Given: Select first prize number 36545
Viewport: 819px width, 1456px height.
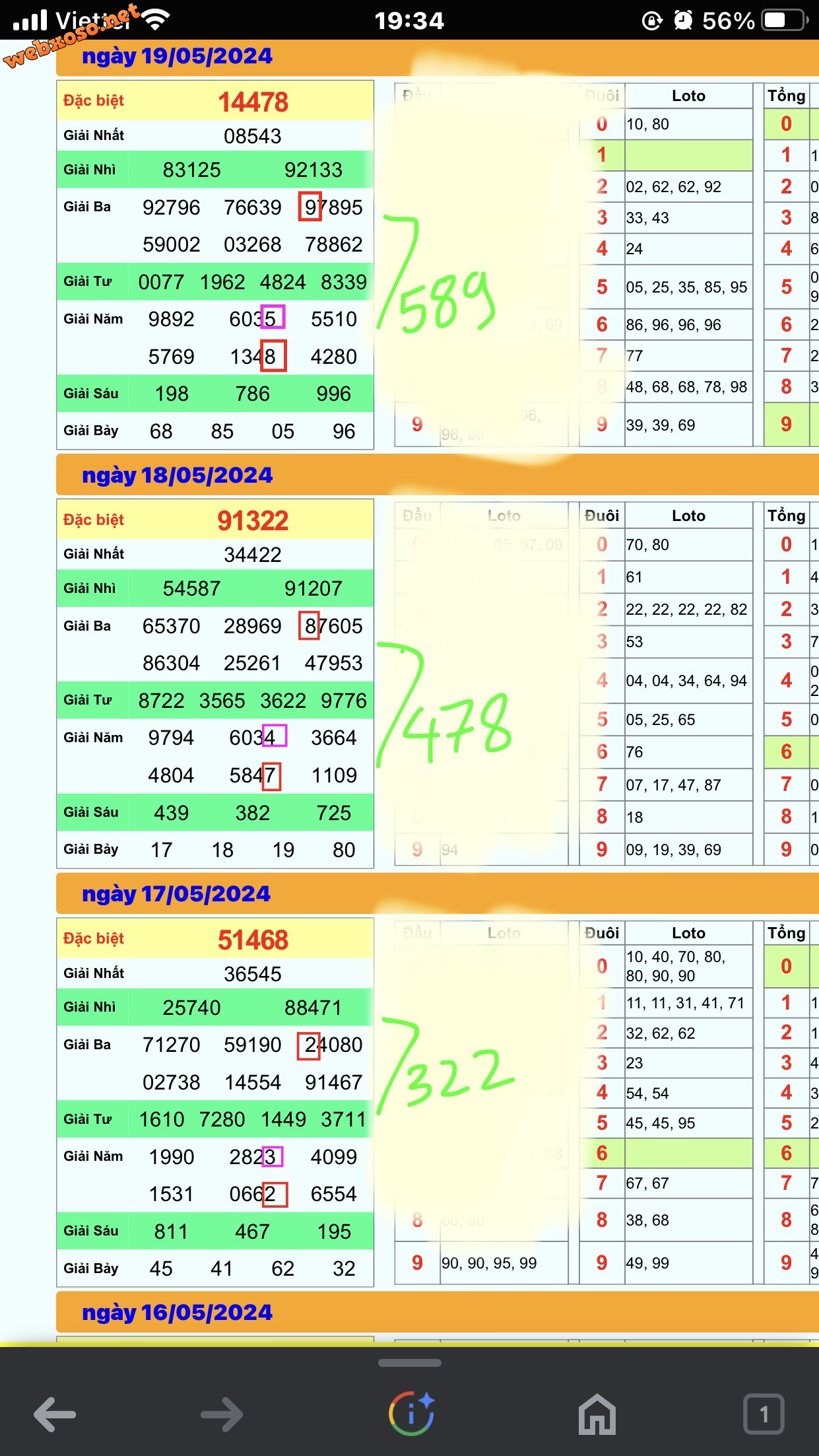Looking at the screenshot, I should coord(253,974).
